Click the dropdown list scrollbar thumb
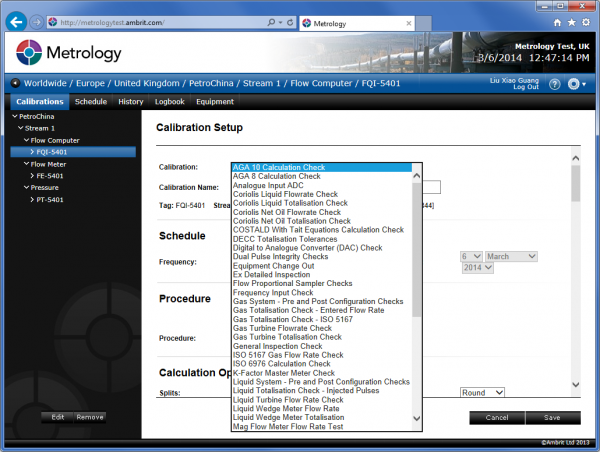This screenshot has width=600, height=452. click(417, 250)
